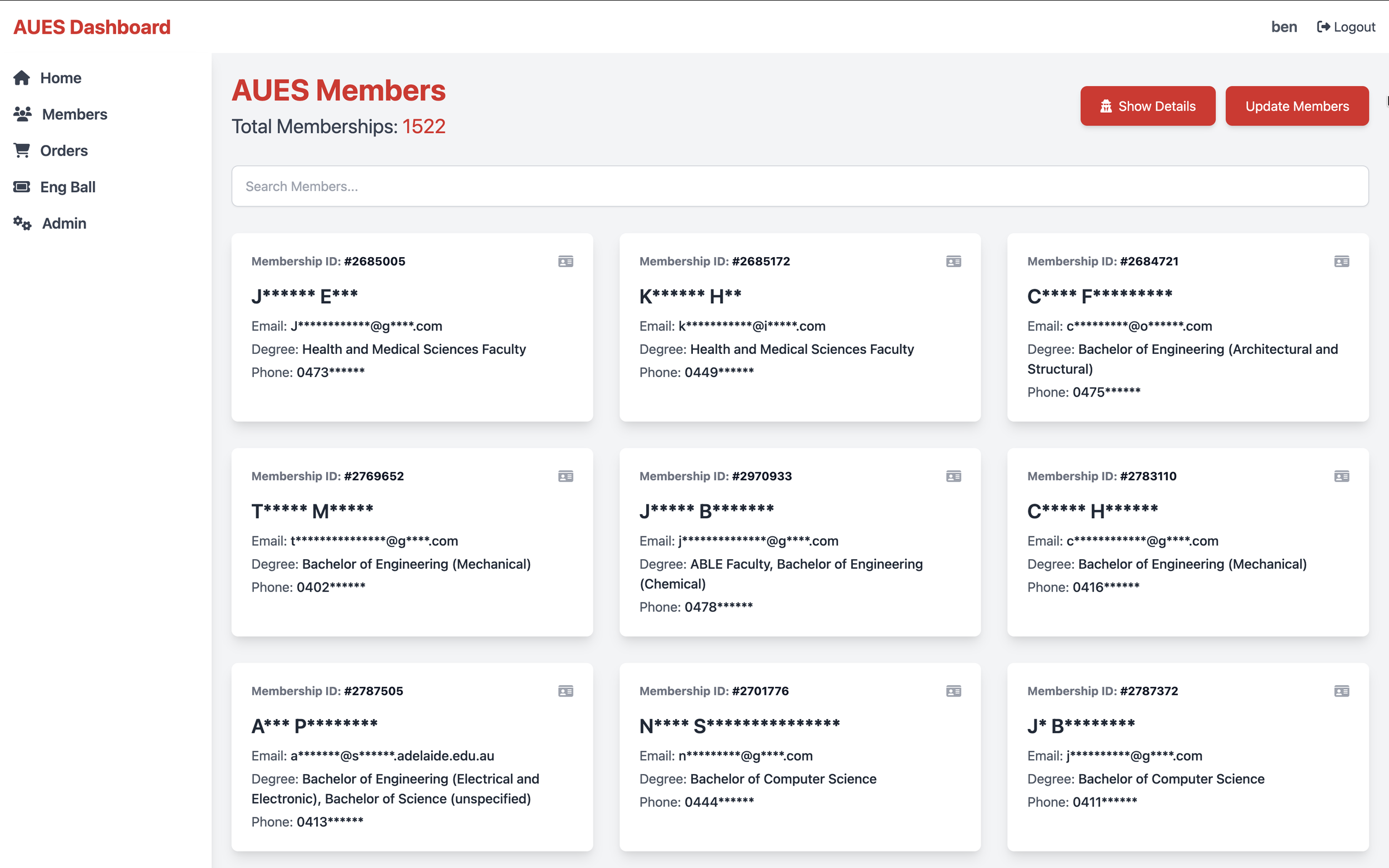Viewport: 1389px width, 868px height.
Task: Click the ID card icon on membership #2701776
Action: (x=953, y=691)
